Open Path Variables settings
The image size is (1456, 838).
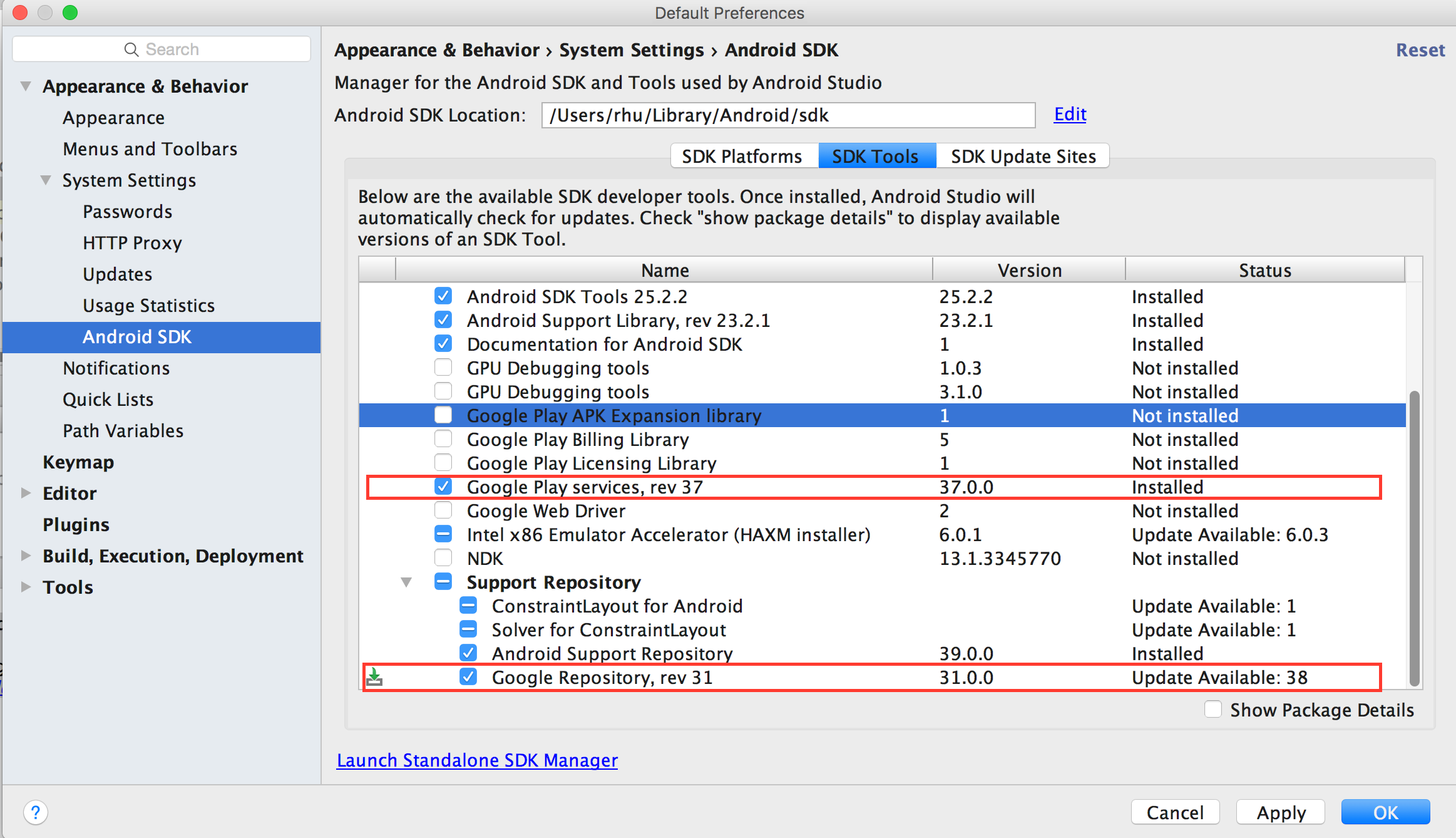[x=123, y=431]
